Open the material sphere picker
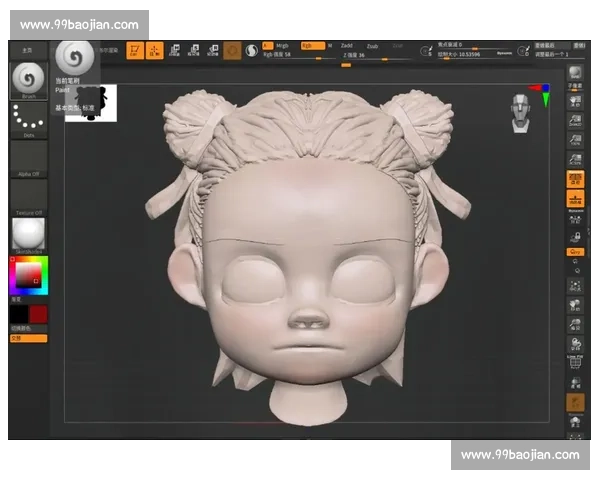The image size is (600, 480). pos(28,233)
